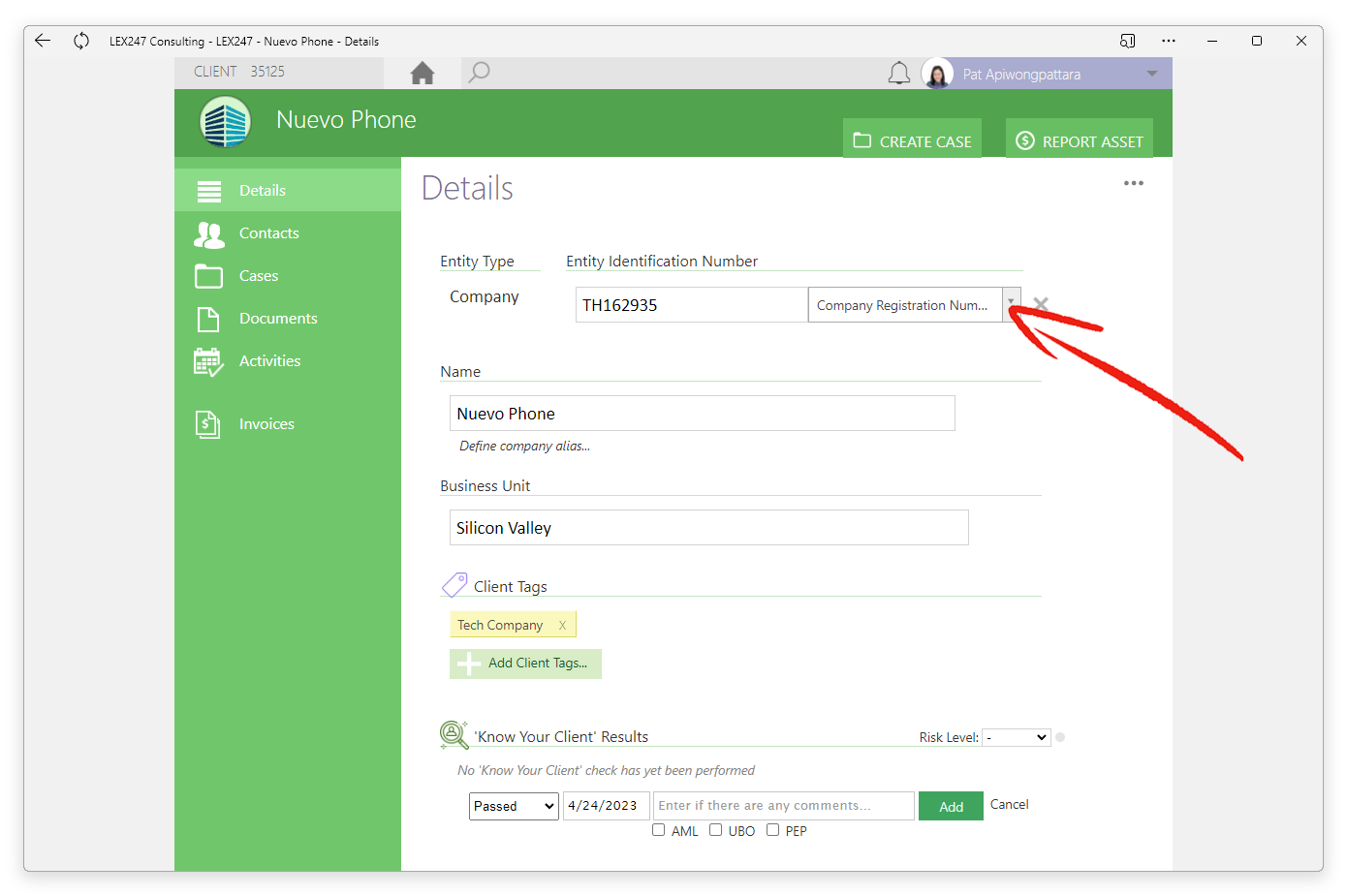Image resolution: width=1347 pixels, height=896 pixels.
Task: Open the Passed result dropdown
Action: point(514,806)
